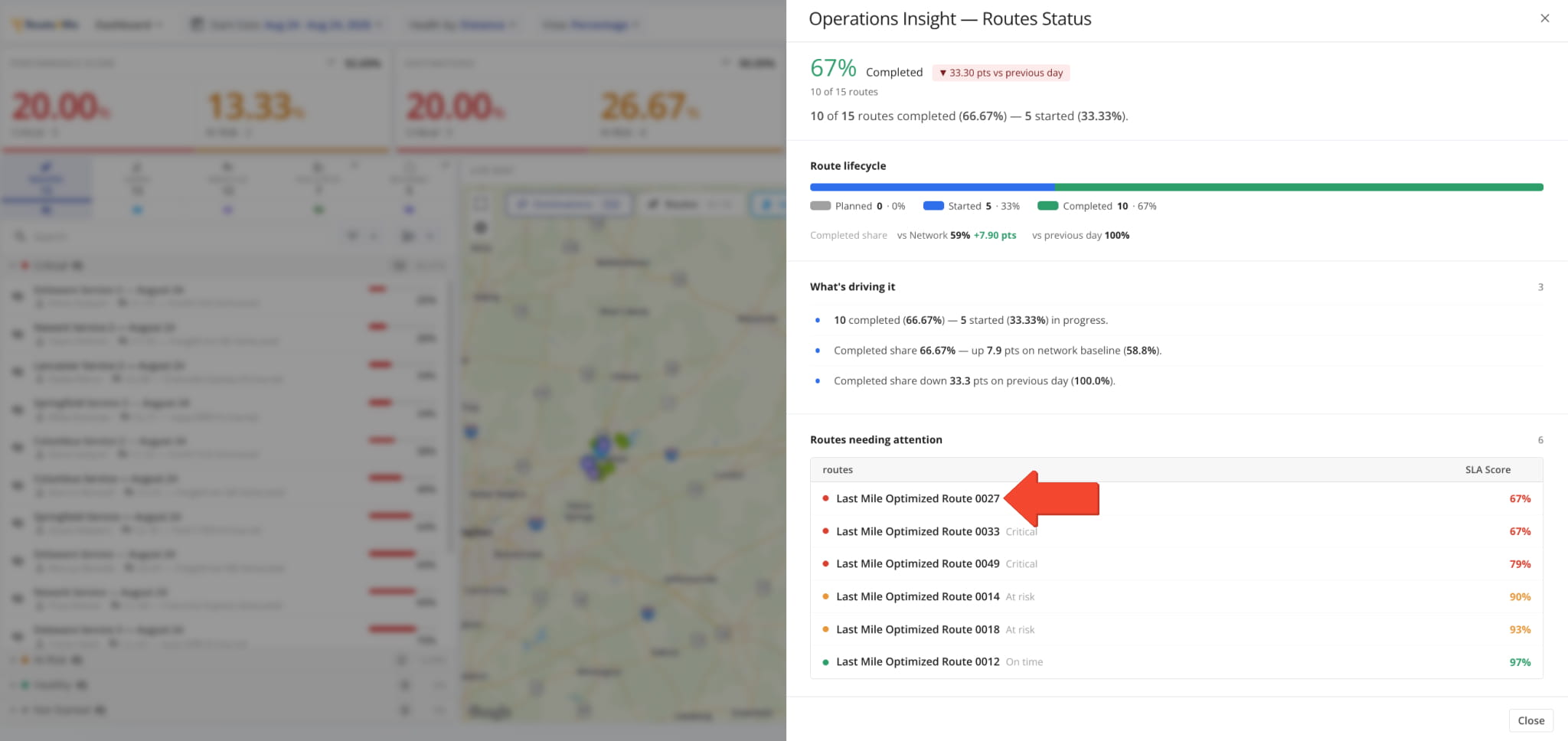Viewport: 1568px width, 741px height.
Task: Close the Operations Insight panel with X icon
Action: tap(1544, 18)
